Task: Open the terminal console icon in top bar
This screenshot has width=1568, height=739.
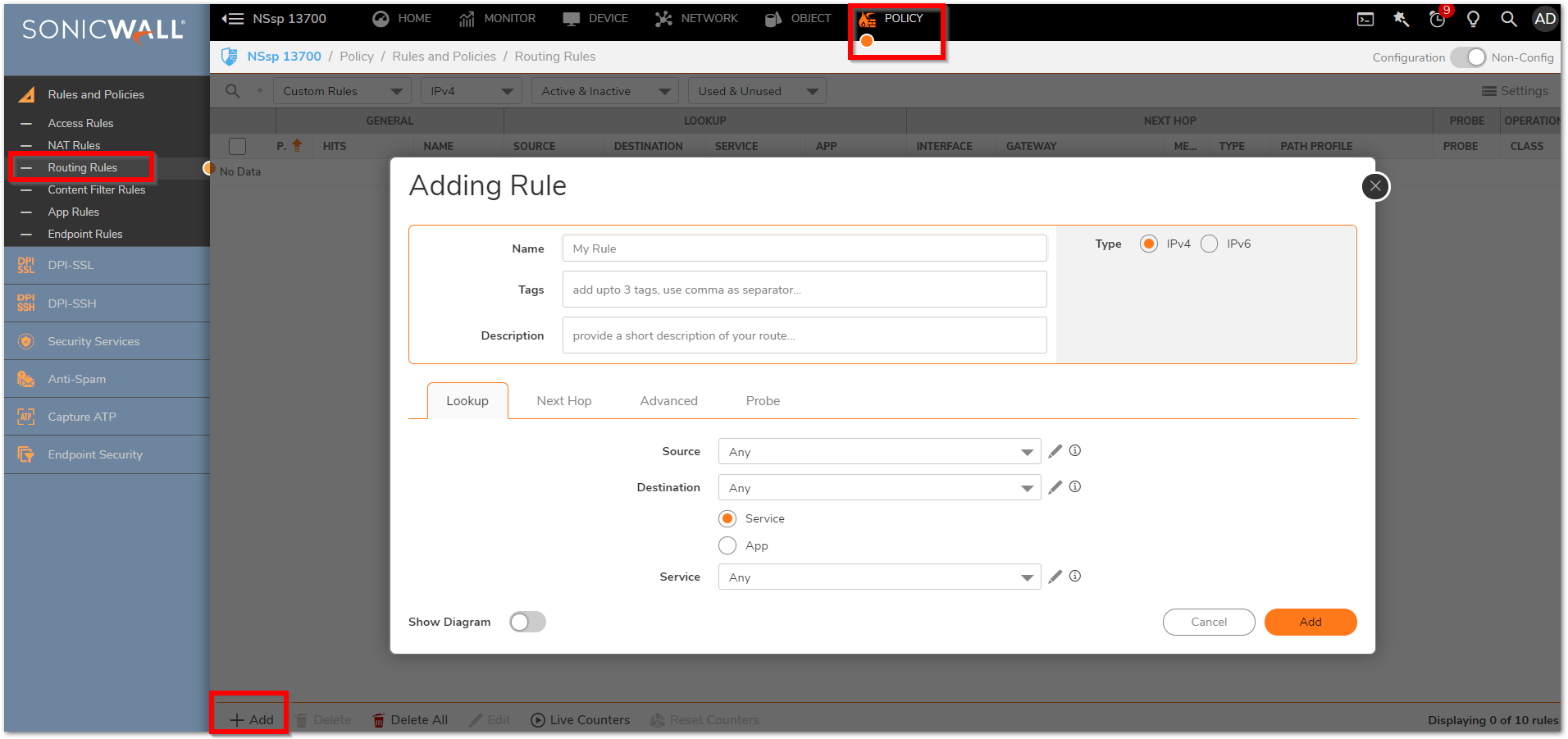Action: pos(1365,19)
